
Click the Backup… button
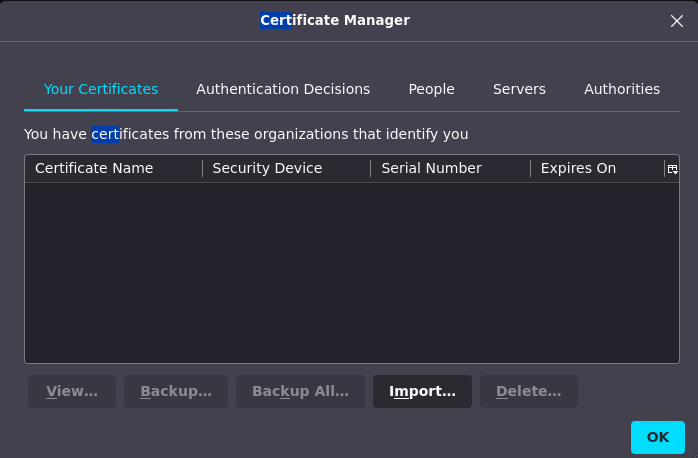coord(176,391)
